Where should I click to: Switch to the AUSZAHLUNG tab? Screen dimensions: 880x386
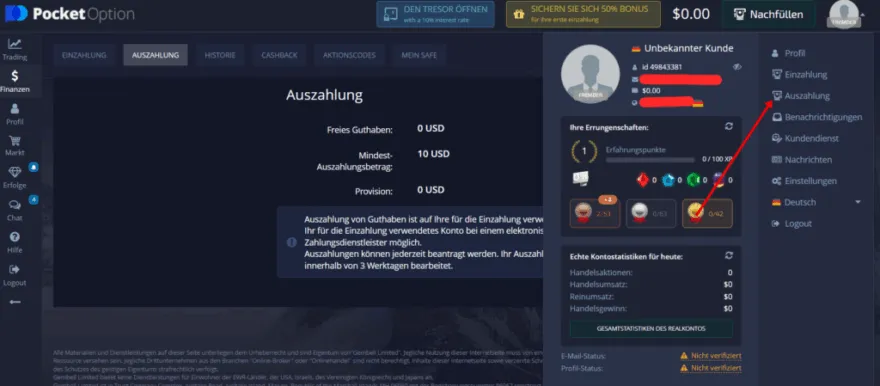pos(155,55)
